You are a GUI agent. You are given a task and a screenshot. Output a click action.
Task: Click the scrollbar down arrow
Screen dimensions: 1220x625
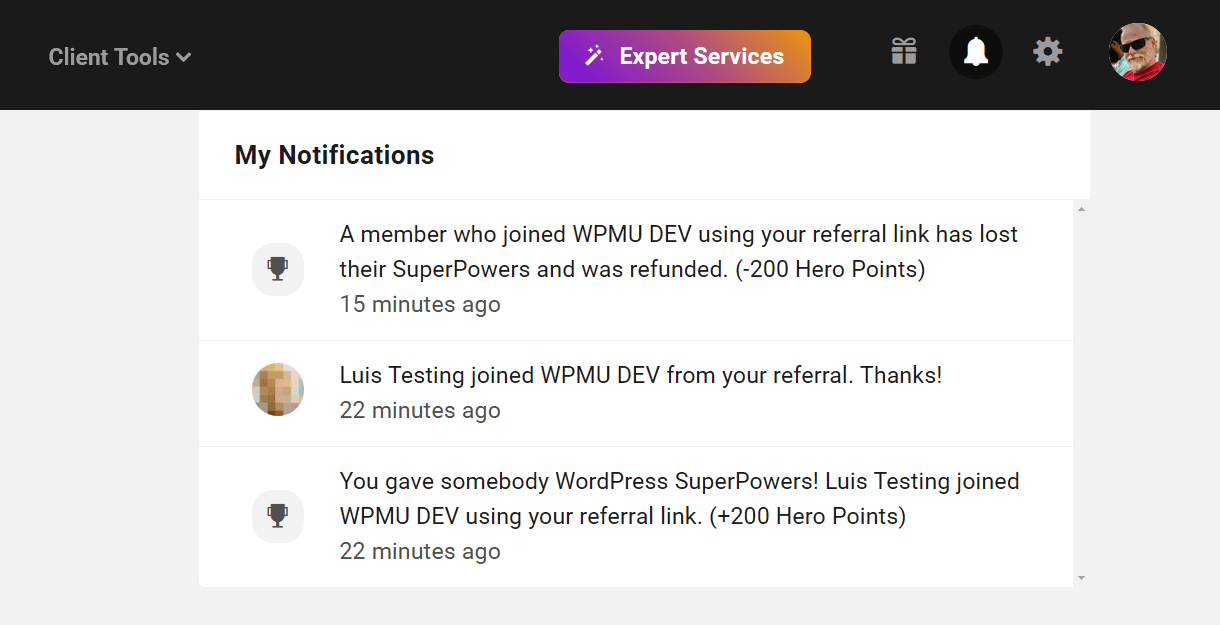coord(1082,577)
